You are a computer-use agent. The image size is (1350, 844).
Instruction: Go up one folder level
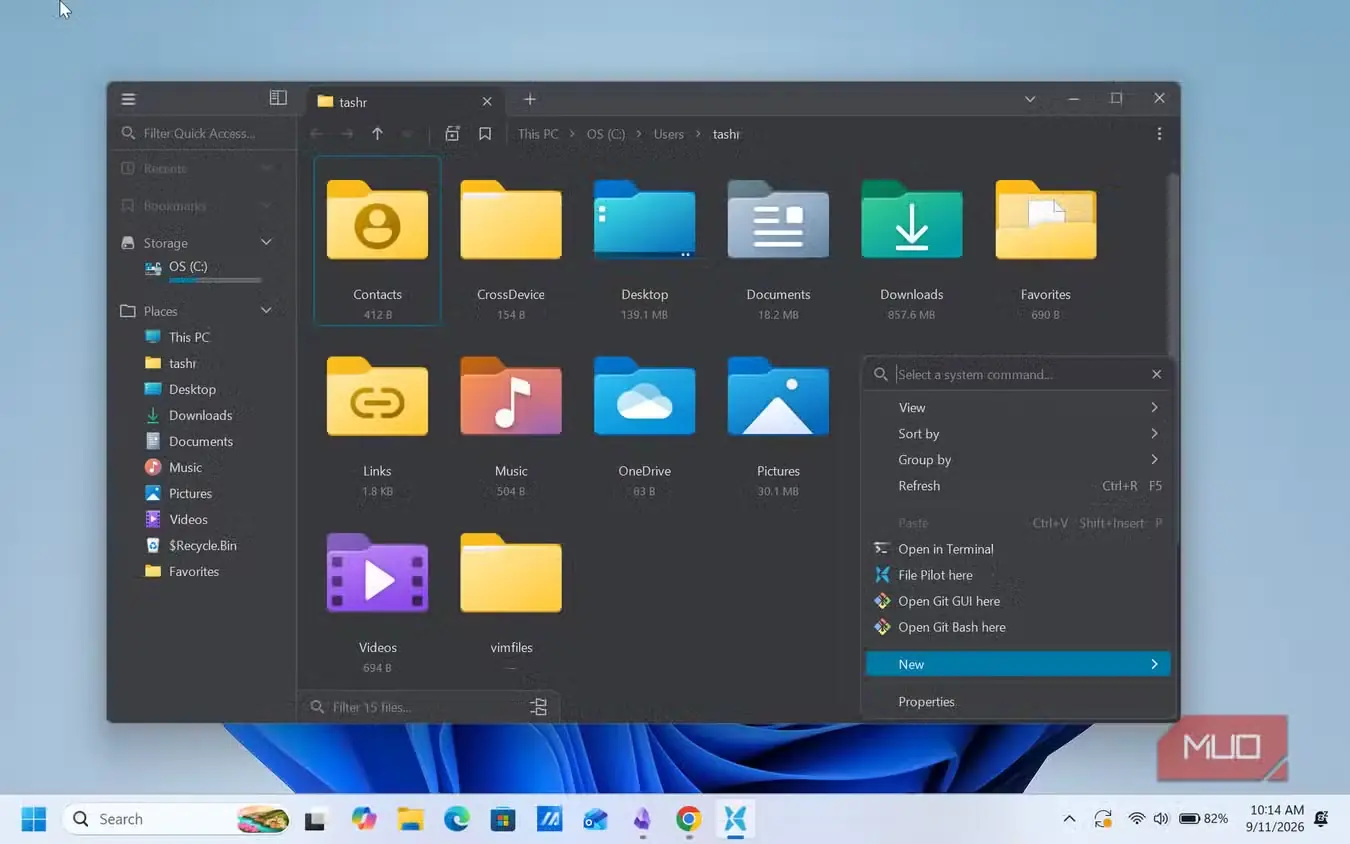point(377,134)
